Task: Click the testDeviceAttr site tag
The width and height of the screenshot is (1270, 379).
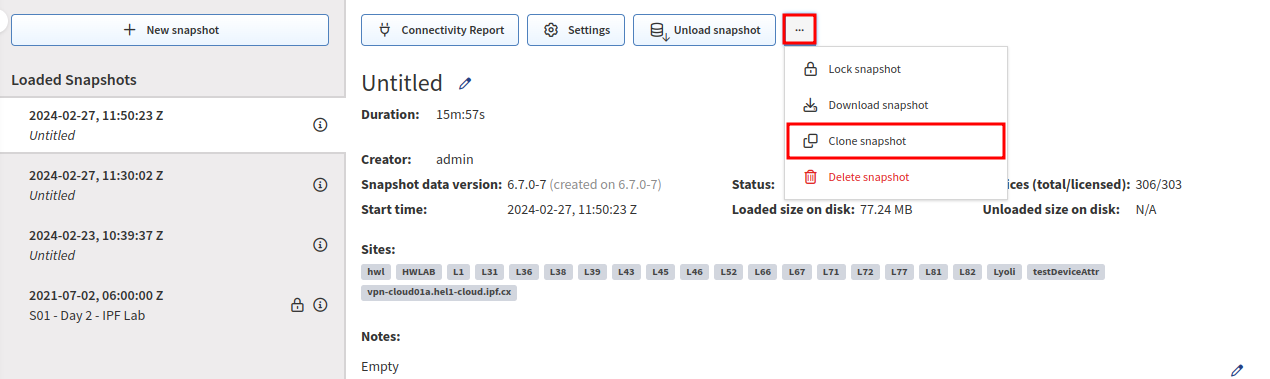Action: click(x=1066, y=272)
